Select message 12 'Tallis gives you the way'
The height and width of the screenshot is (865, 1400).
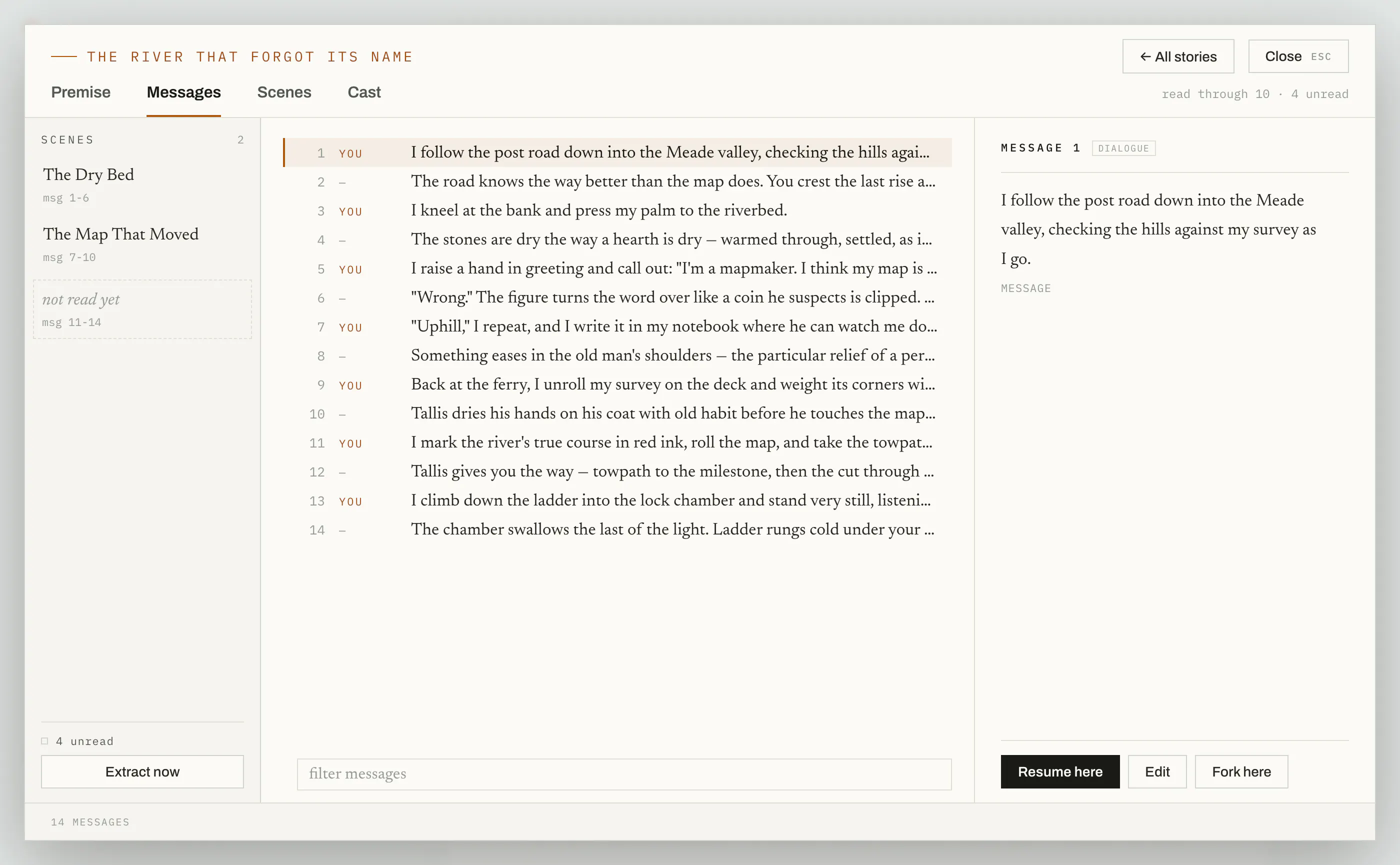point(618,471)
